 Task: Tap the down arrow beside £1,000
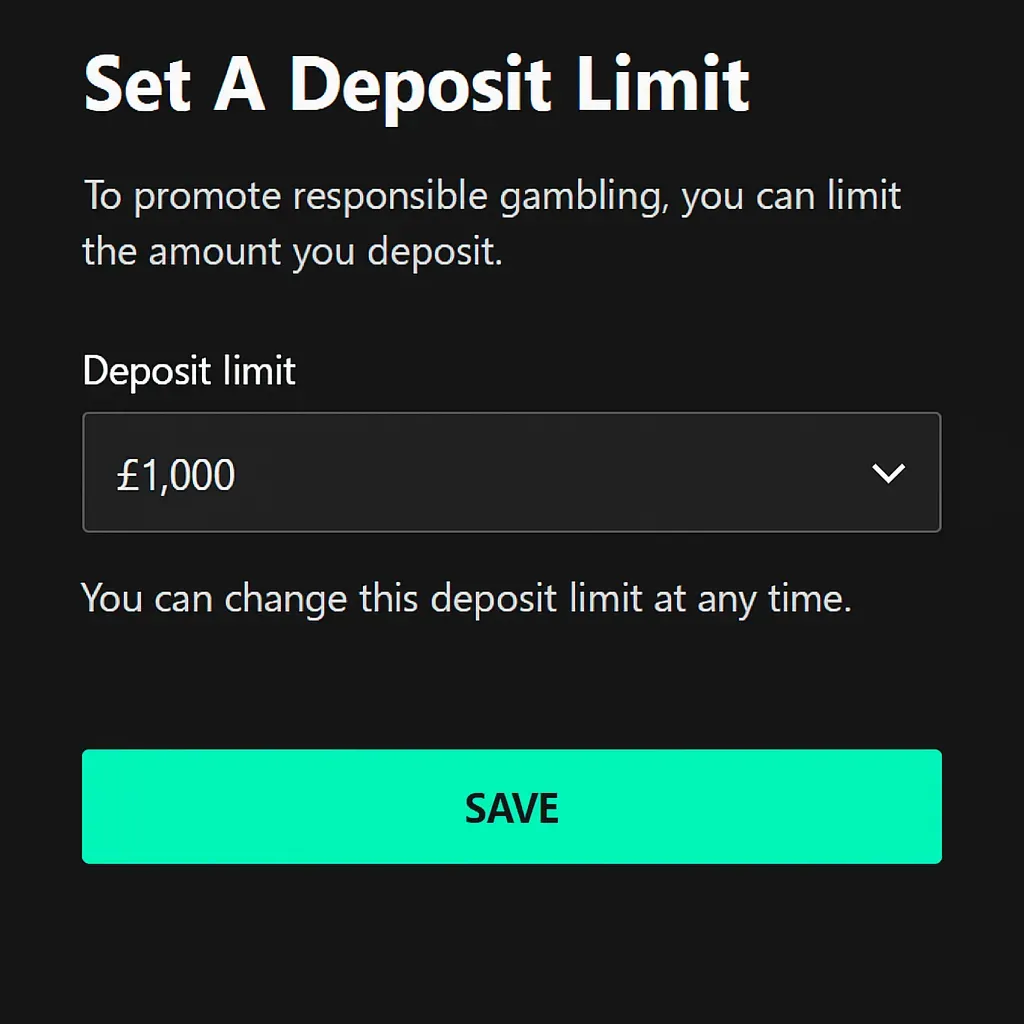[888, 473]
